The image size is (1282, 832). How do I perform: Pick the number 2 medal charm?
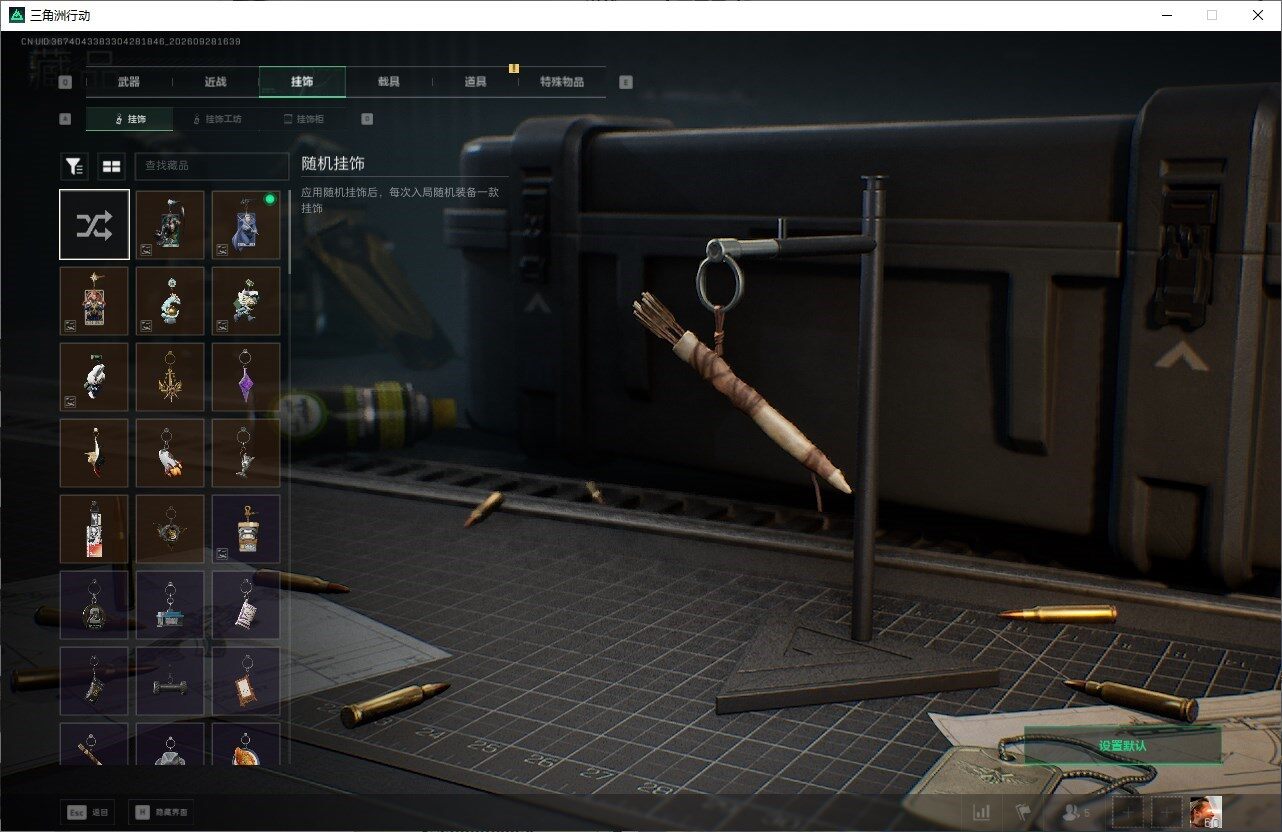pos(94,605)
